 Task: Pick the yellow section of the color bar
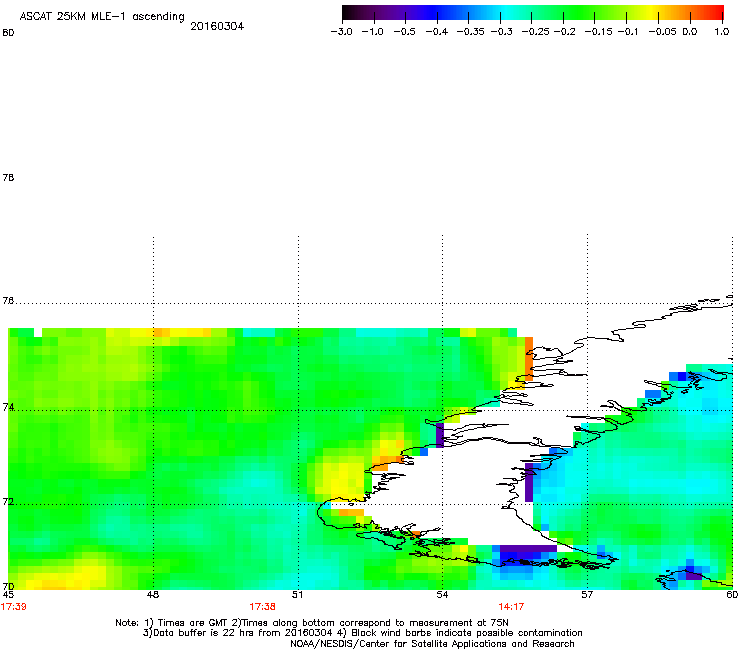click(x=650, y=13)
